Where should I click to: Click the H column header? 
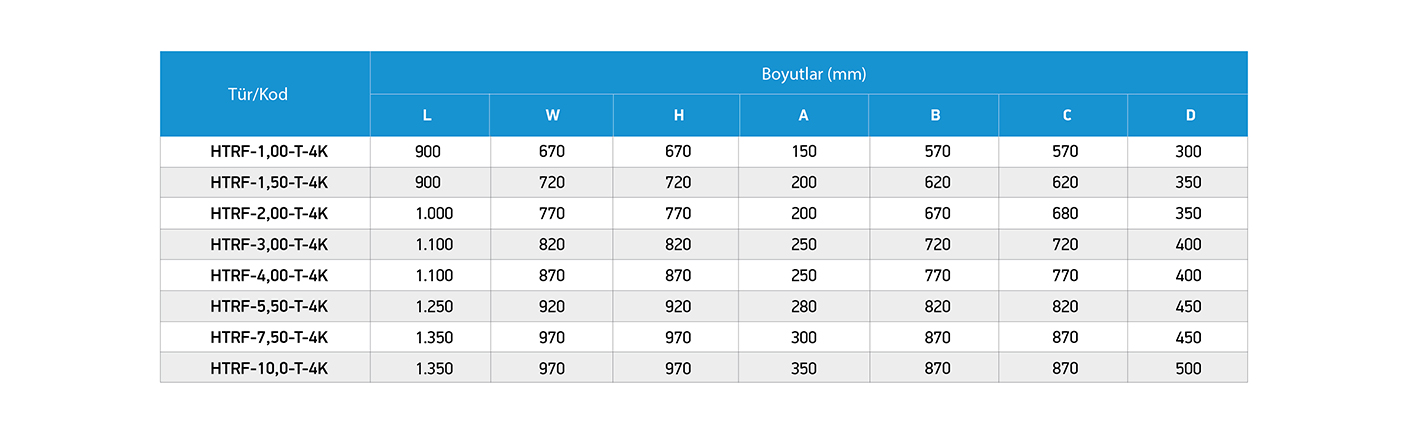point(677,115)
